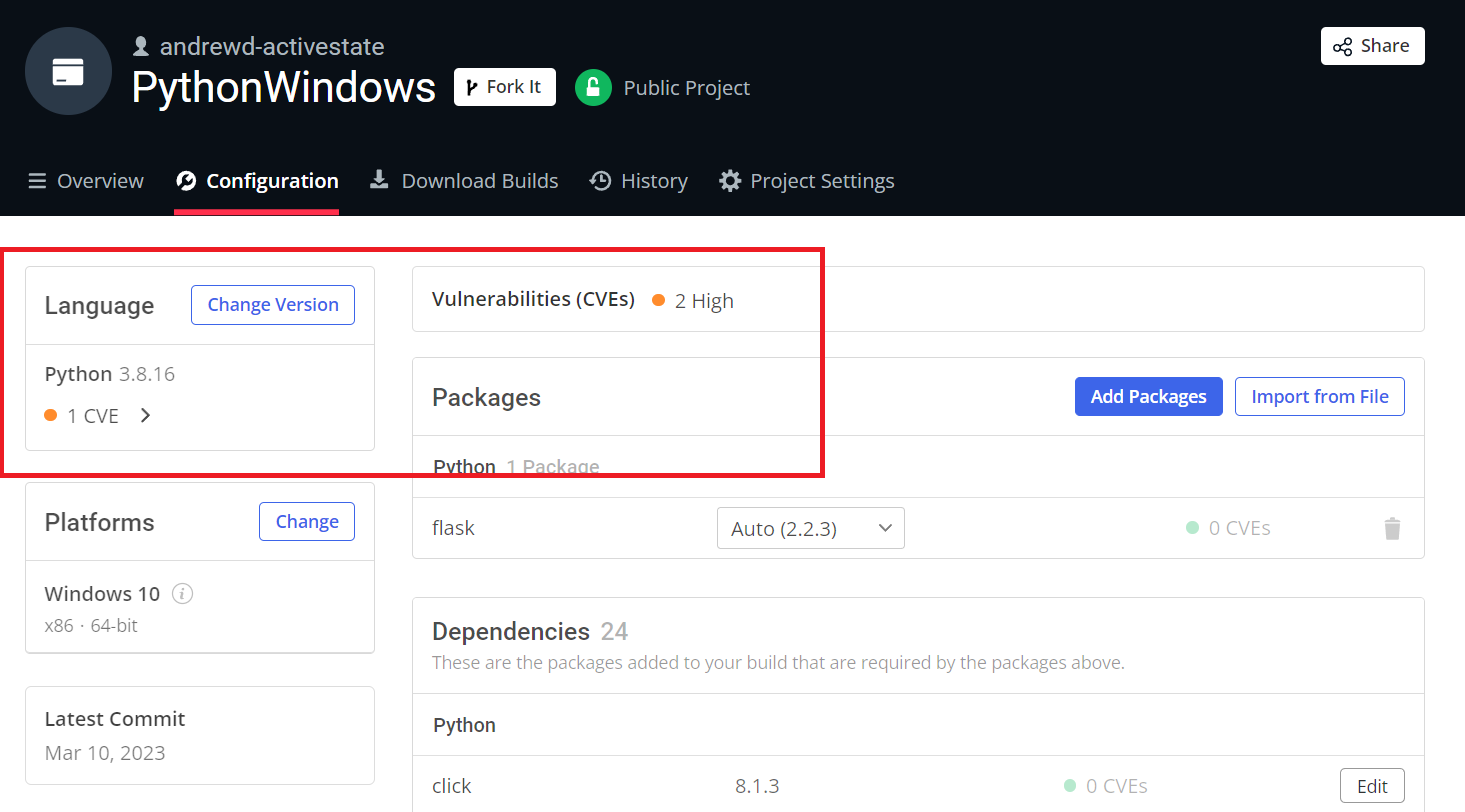Image resolution: width=1465 pixels, height=812 pixels.
Task: Click the click dependency name
Action: pos(452,786)
